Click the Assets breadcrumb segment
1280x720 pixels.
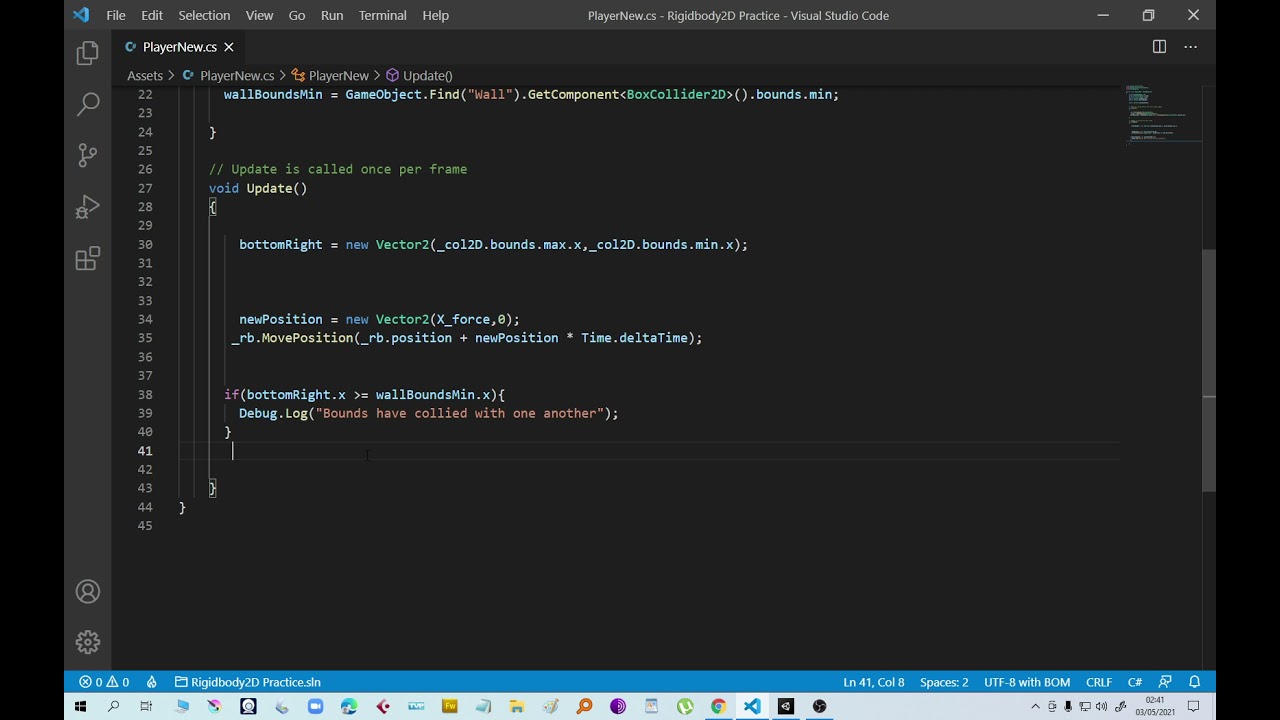click(145, 75)
